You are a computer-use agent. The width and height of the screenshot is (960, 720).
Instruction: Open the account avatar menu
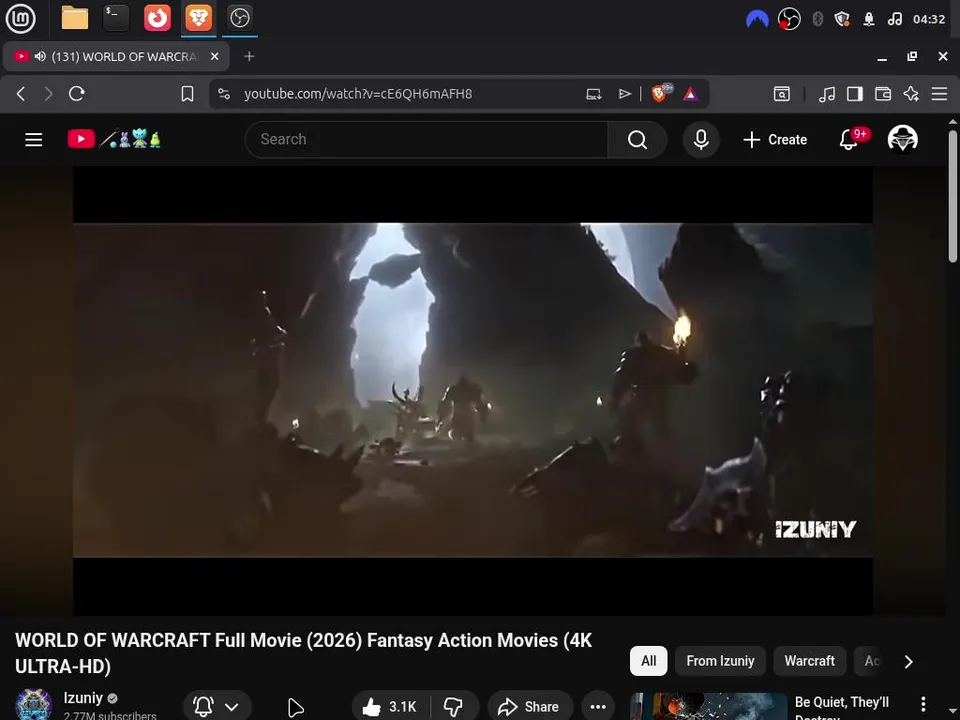[902, 139]
